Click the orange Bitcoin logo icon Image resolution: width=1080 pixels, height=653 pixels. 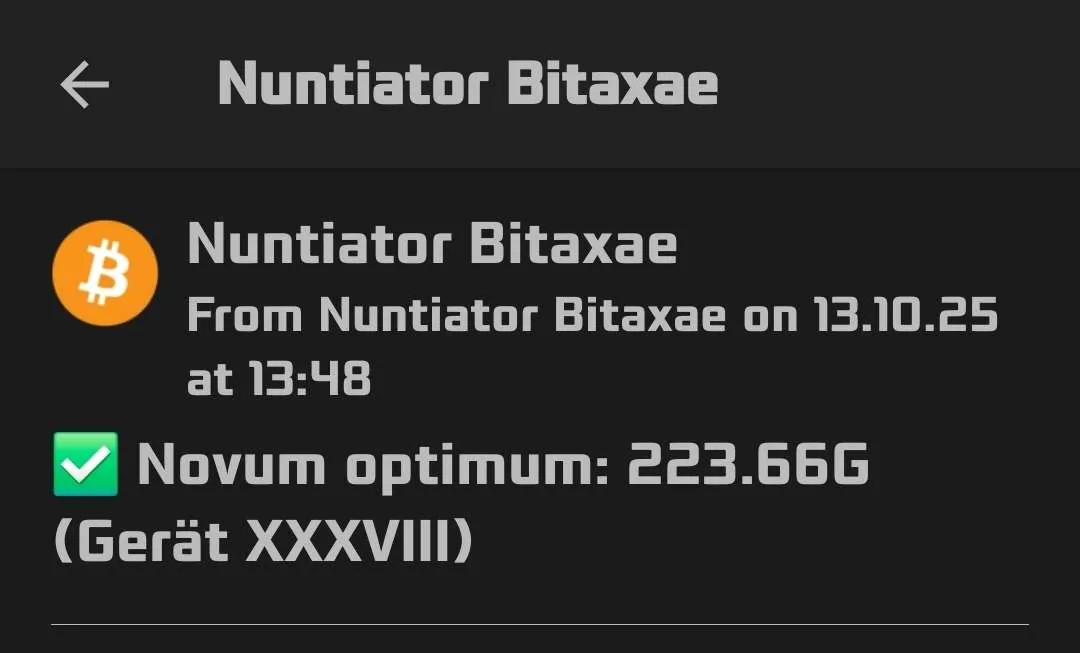tap(105, 273)
